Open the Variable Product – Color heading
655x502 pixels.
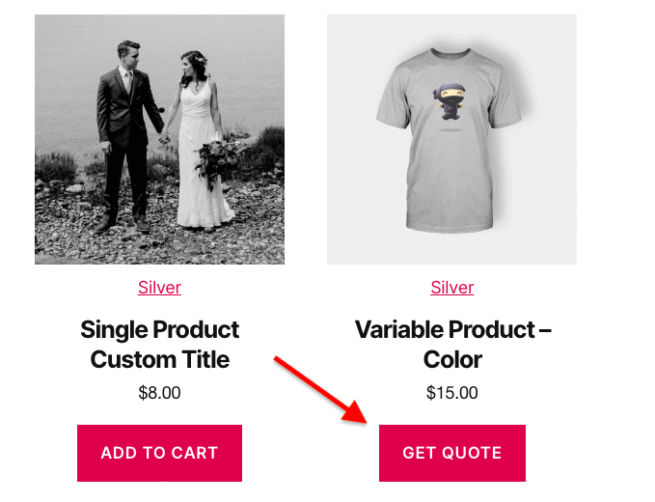click(x=452, y=344)
